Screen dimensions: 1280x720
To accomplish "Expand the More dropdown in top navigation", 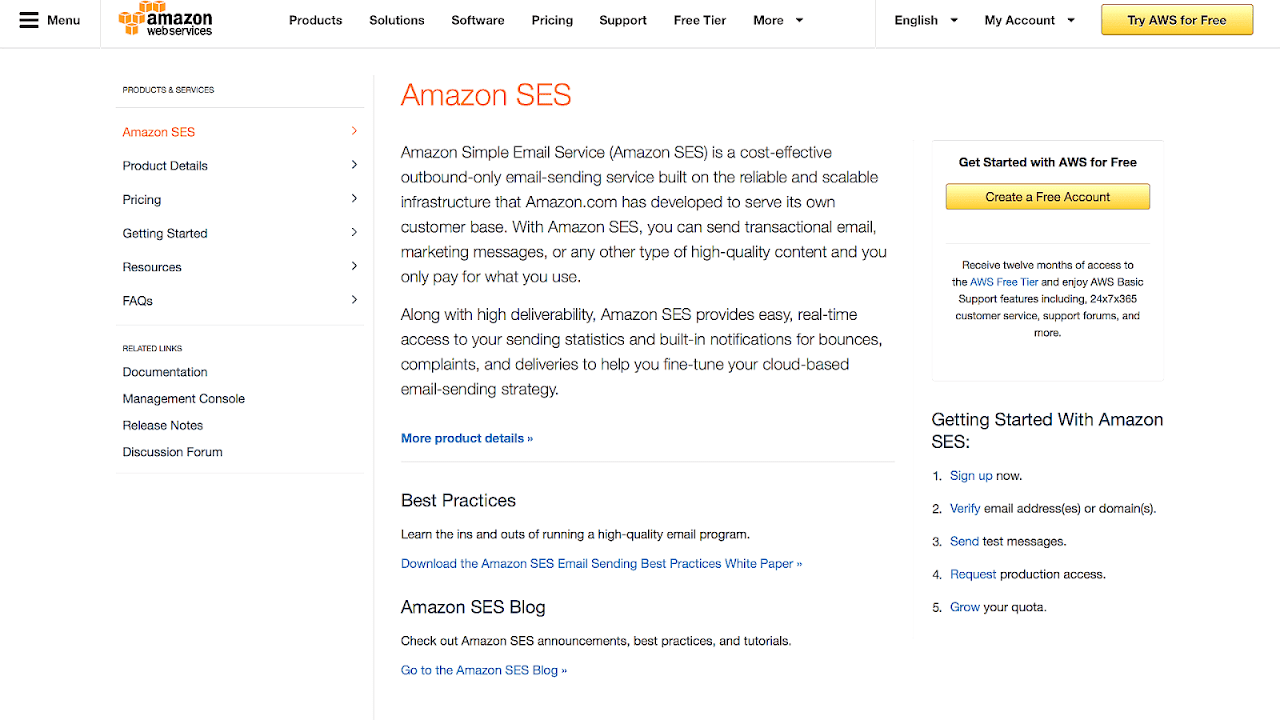I will pyautogui.click(x=778, y=20).
